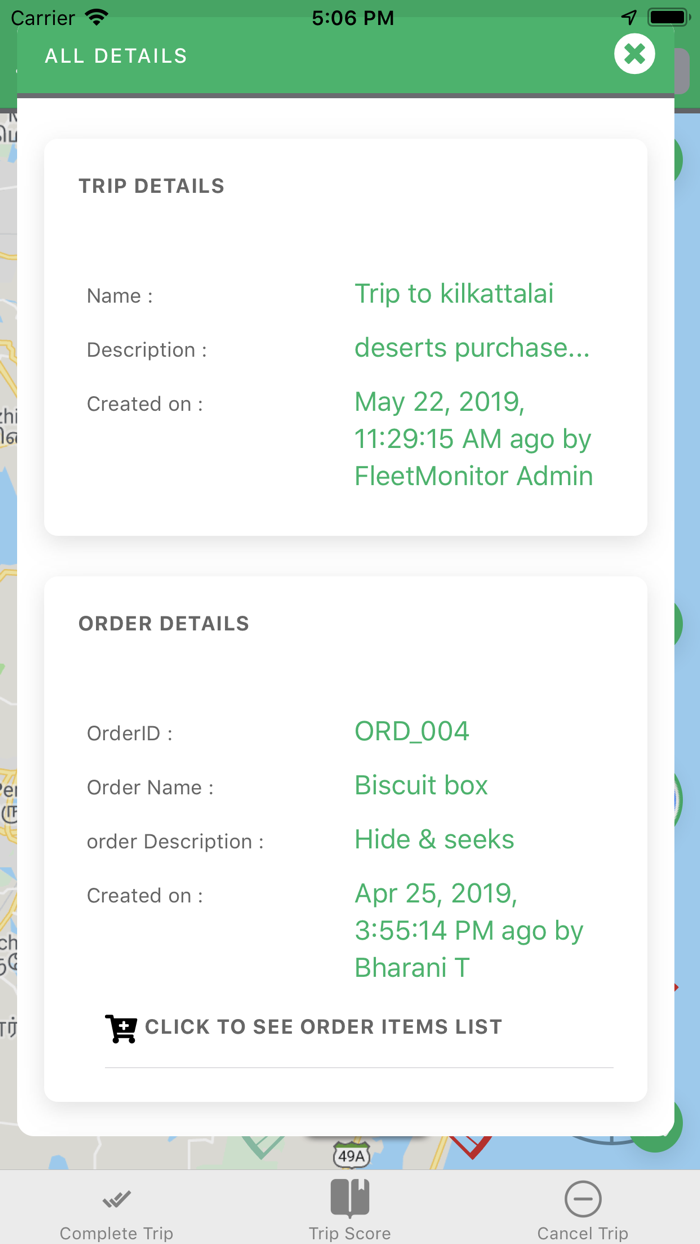
Task: Tap the shopping cart icon
Action: point(121,1028)
